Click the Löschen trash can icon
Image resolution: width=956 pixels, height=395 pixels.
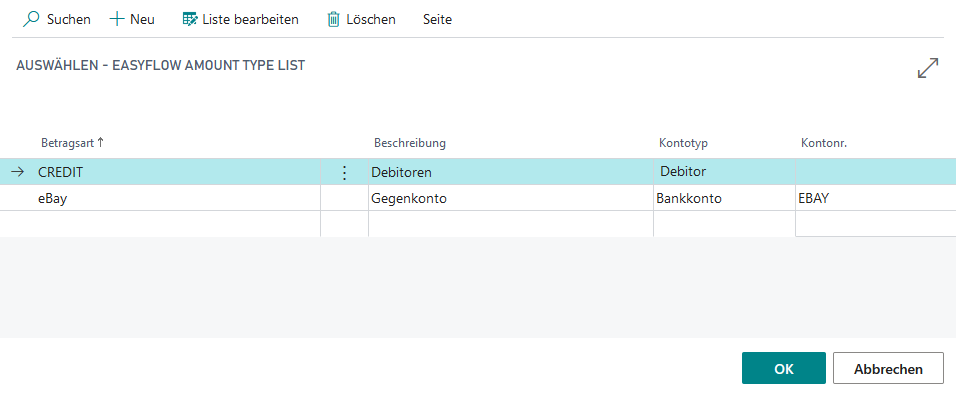coord(334,20)
